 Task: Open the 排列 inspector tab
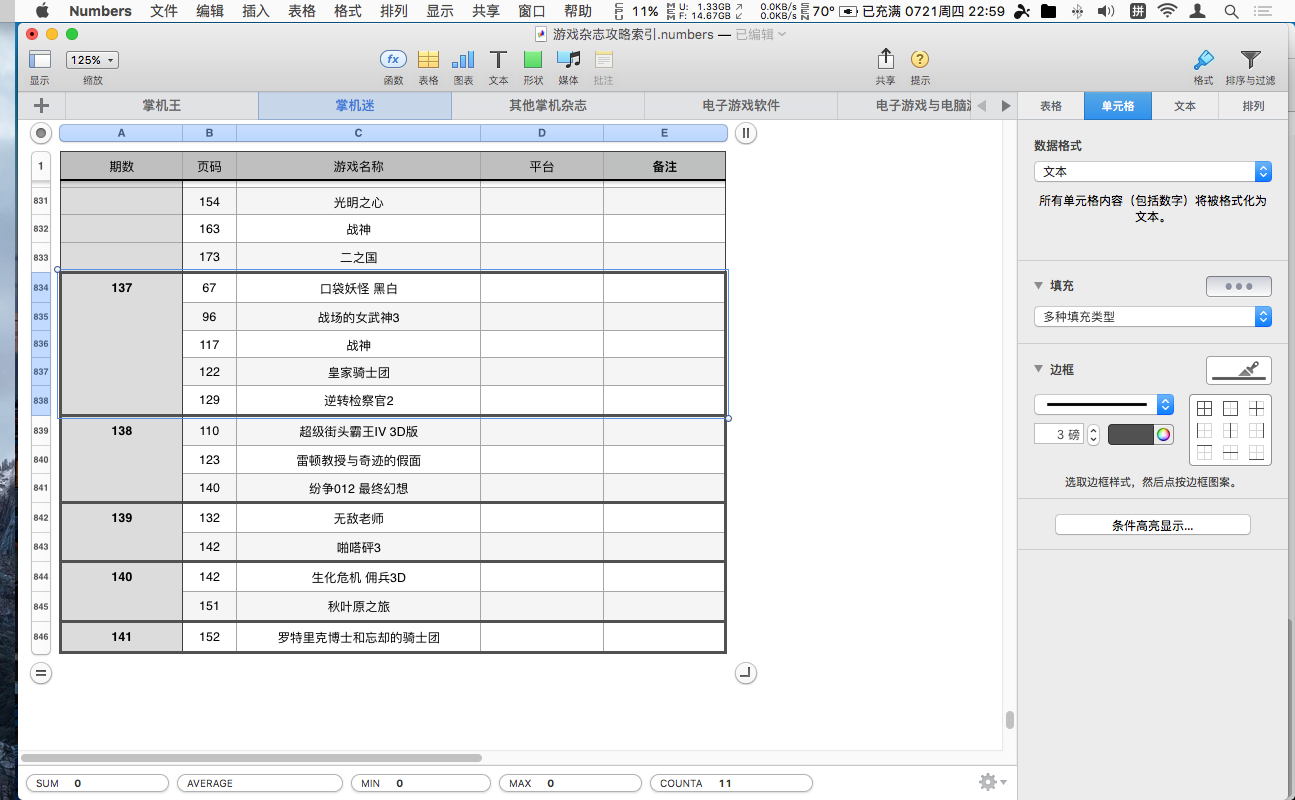1253,106
